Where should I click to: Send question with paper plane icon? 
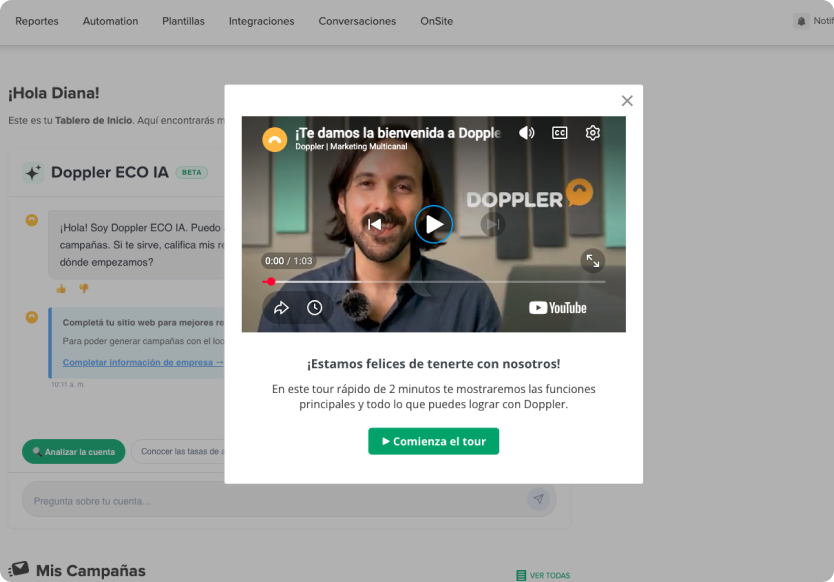538,499
